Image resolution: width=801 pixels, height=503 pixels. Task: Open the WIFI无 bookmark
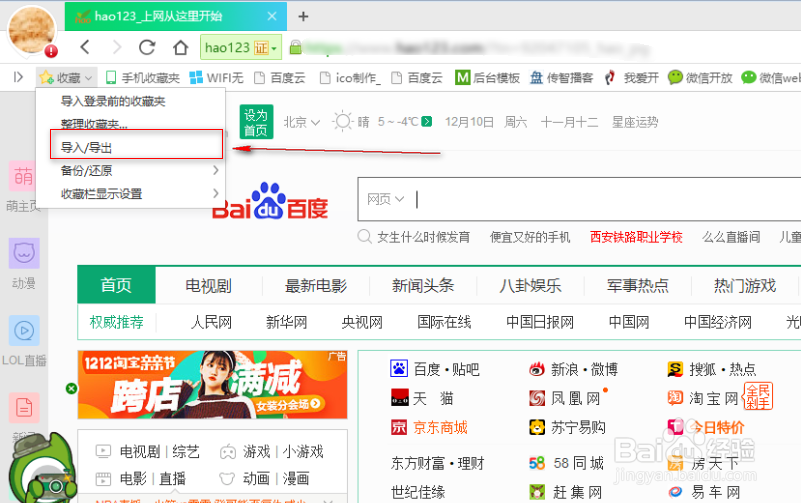click(216, 78)
